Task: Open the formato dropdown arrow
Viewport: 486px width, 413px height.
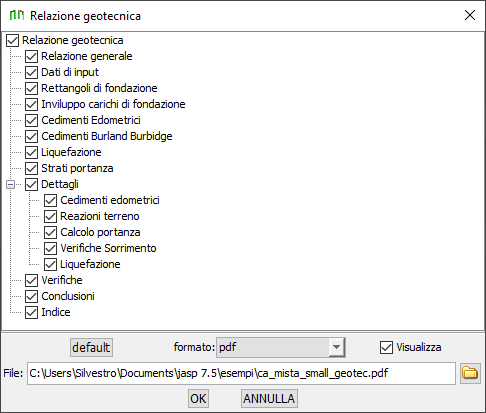Action: pos(337,347)
